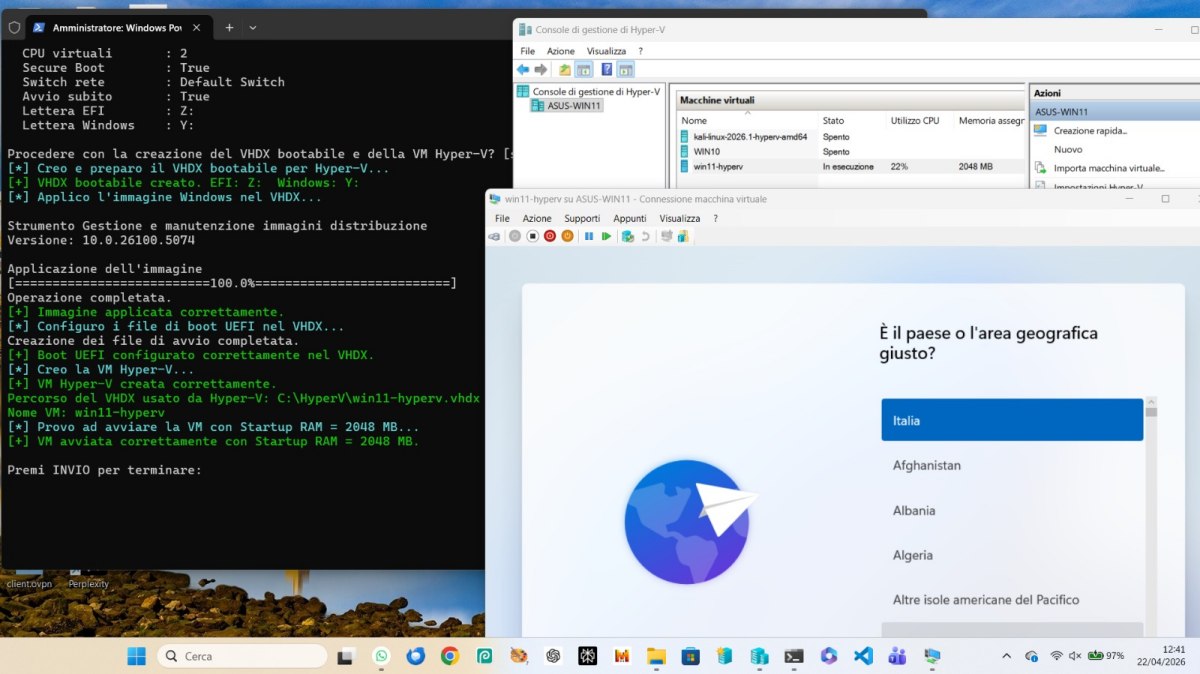Choose Albania from the country options
This screenshot has height=674, width=1200.
click(x=1011, y=510)
